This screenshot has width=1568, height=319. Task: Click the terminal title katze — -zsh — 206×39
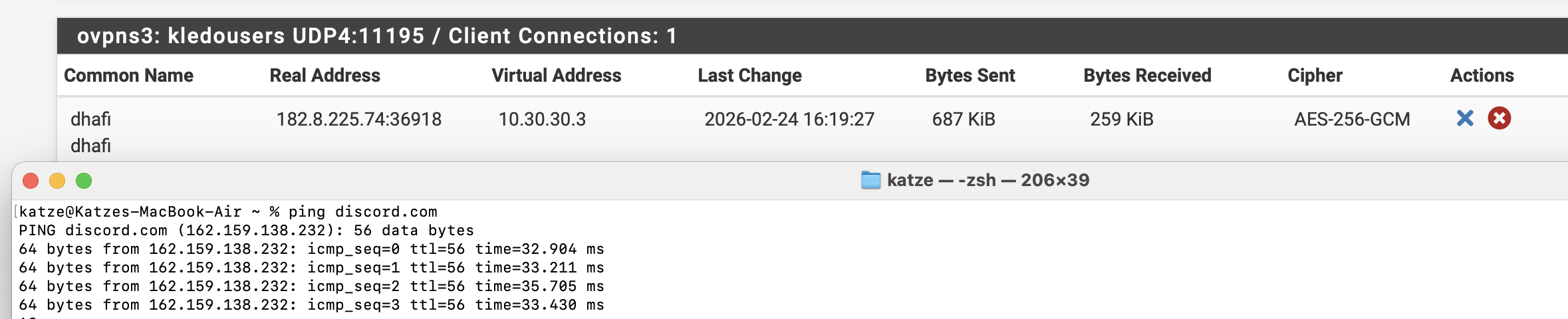click(988, 180)
